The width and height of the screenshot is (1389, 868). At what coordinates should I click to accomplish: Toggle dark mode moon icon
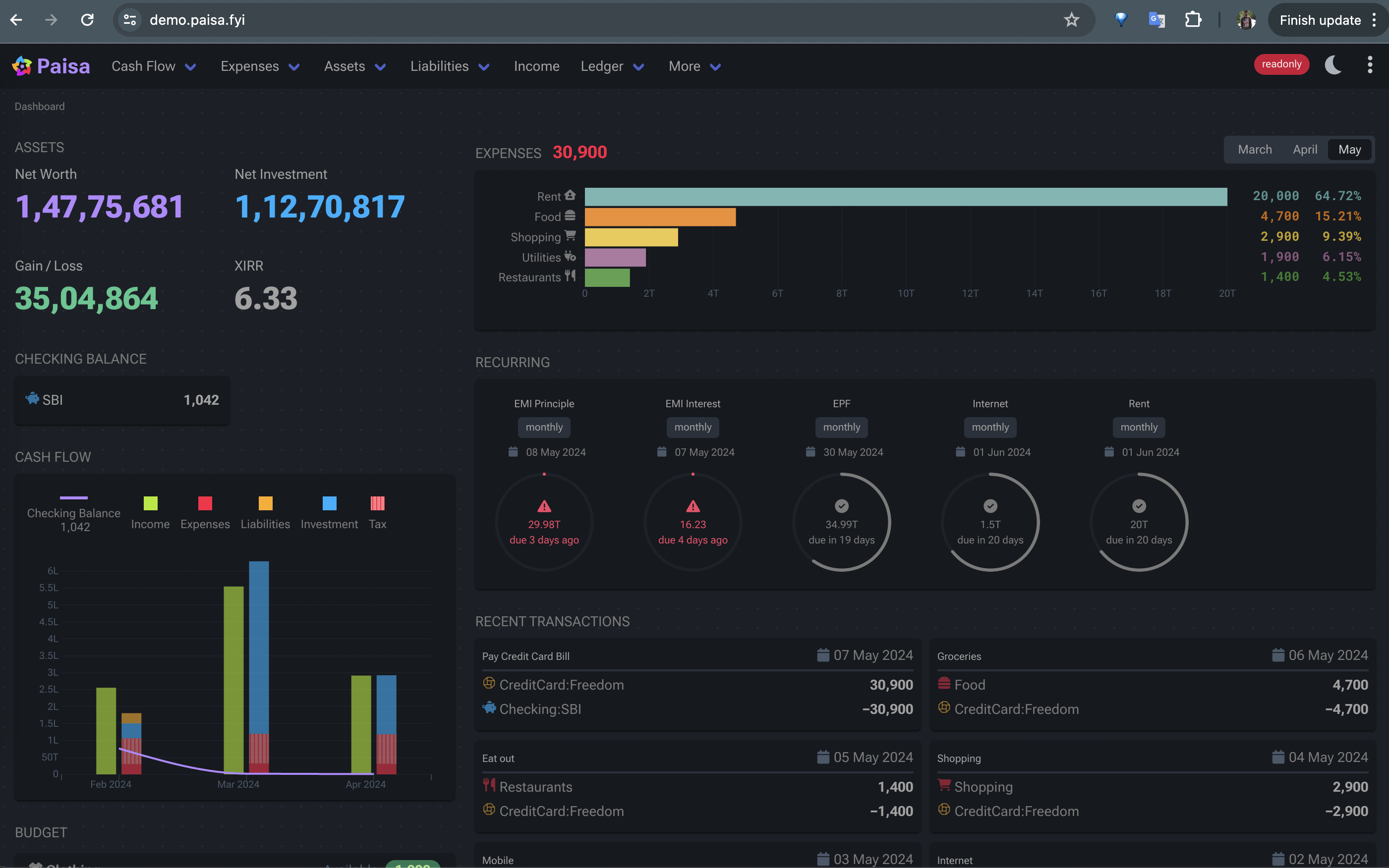1332,65
